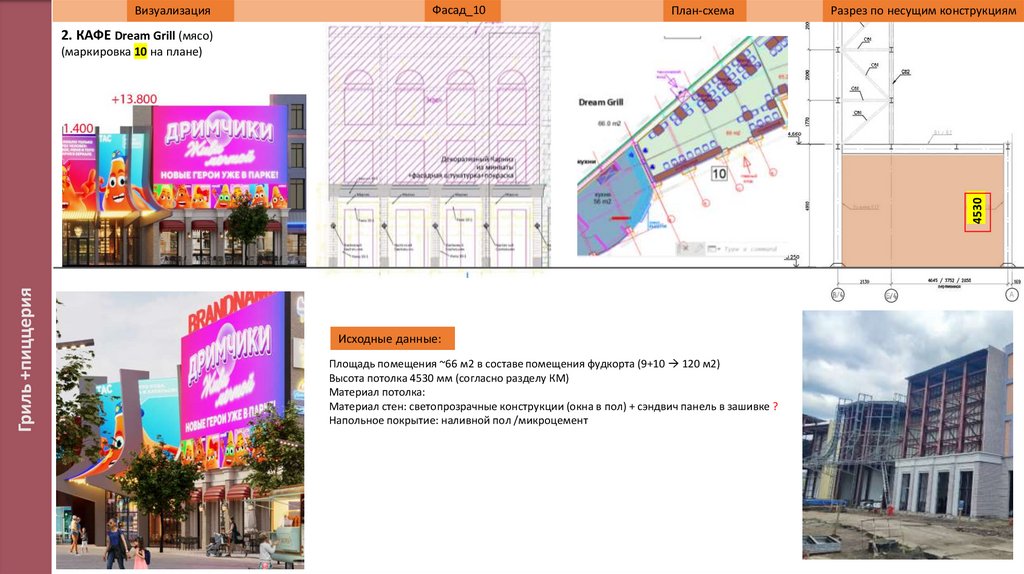Open the hatched facade drawing
The width and height of the screenshot is (1024, 574).
click(x=438, y=145)
